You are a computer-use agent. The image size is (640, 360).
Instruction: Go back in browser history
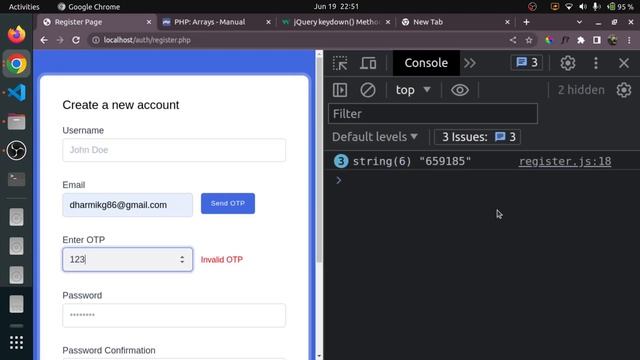click(x=44, y=40)
